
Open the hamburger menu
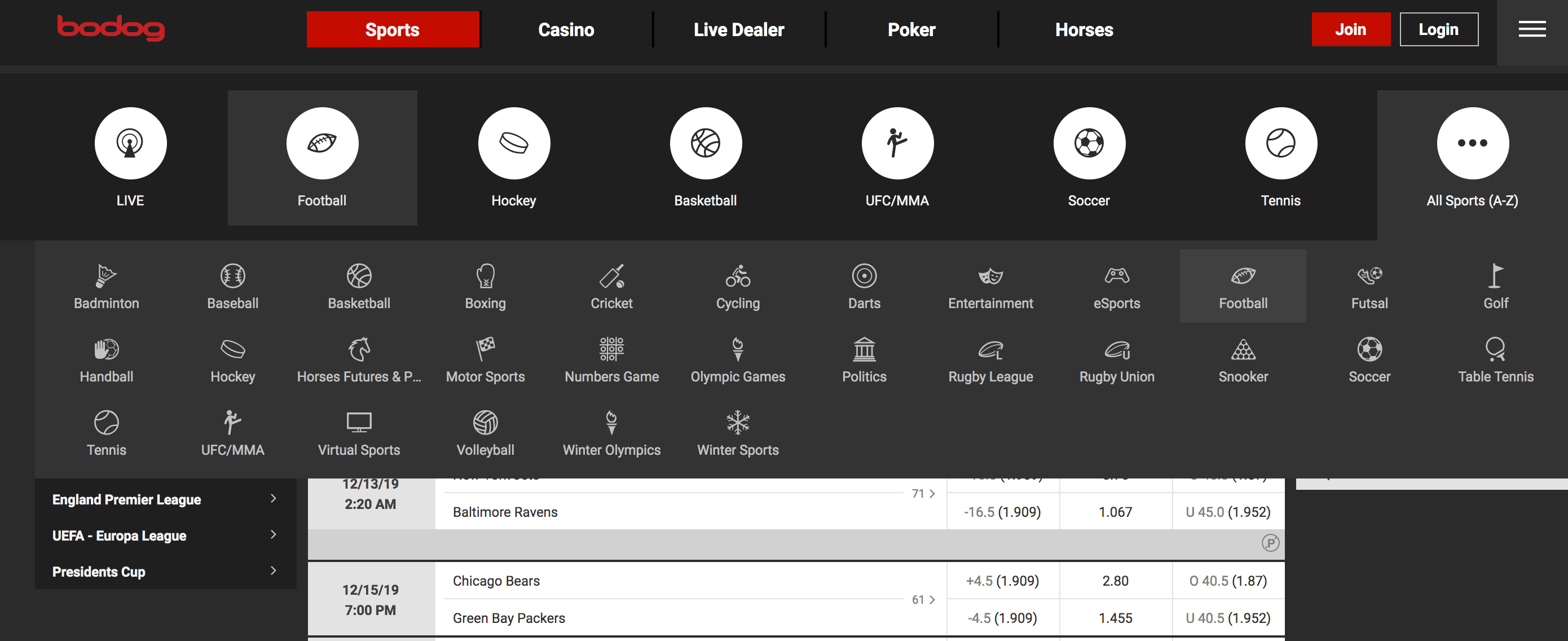(x=1532, y=29)
